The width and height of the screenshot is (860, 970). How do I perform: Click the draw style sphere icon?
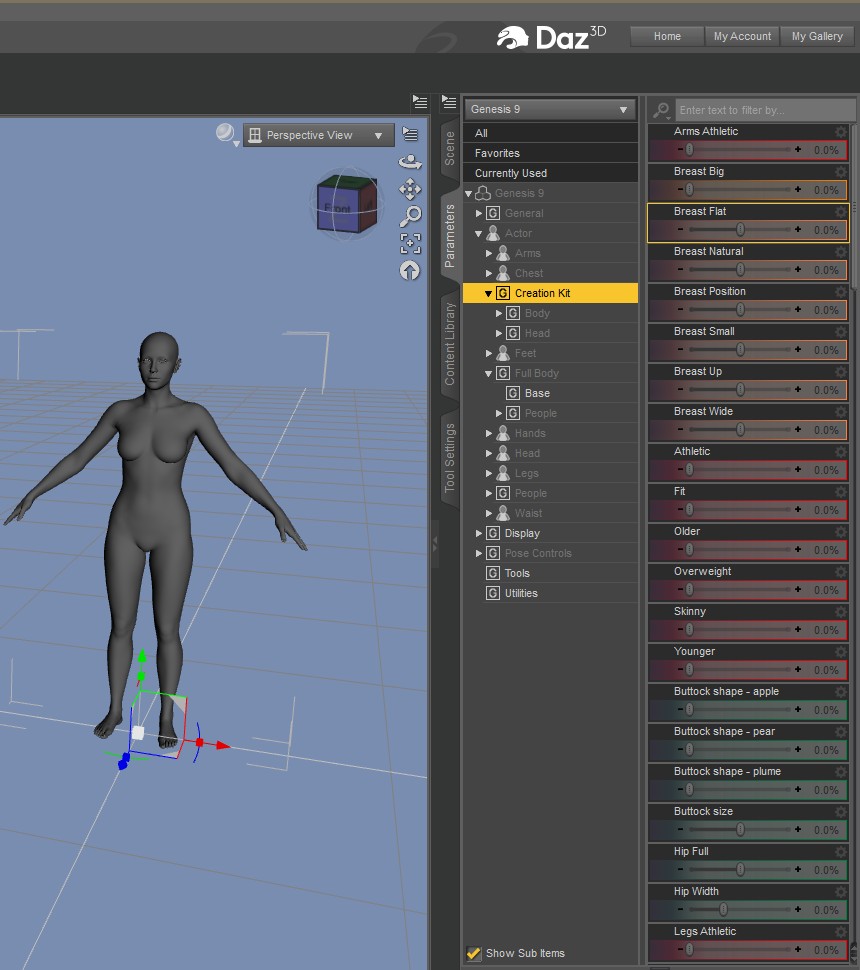coord(226,134)
